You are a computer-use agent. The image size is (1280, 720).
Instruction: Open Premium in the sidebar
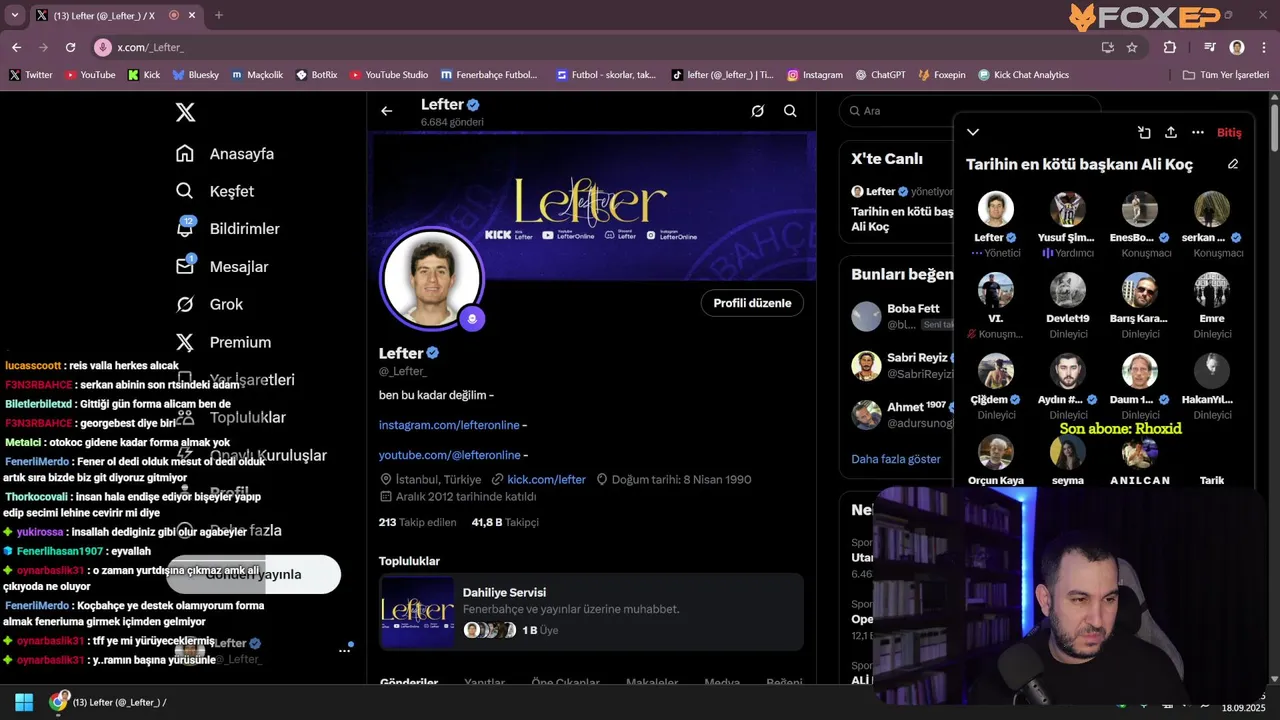[223, 342]
